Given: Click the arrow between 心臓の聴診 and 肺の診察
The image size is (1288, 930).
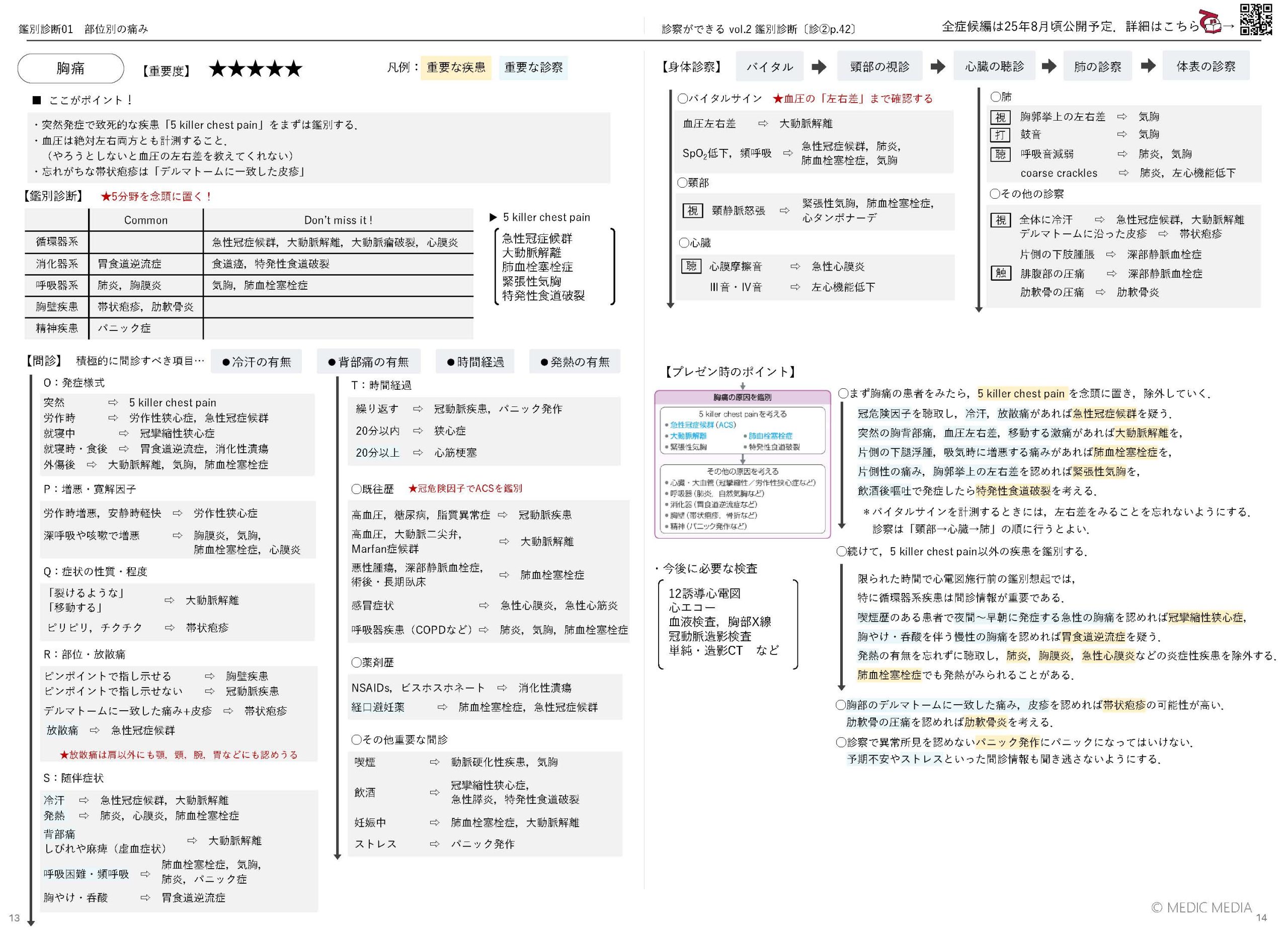Looking at the screenshot, I should coord(1049,66).
